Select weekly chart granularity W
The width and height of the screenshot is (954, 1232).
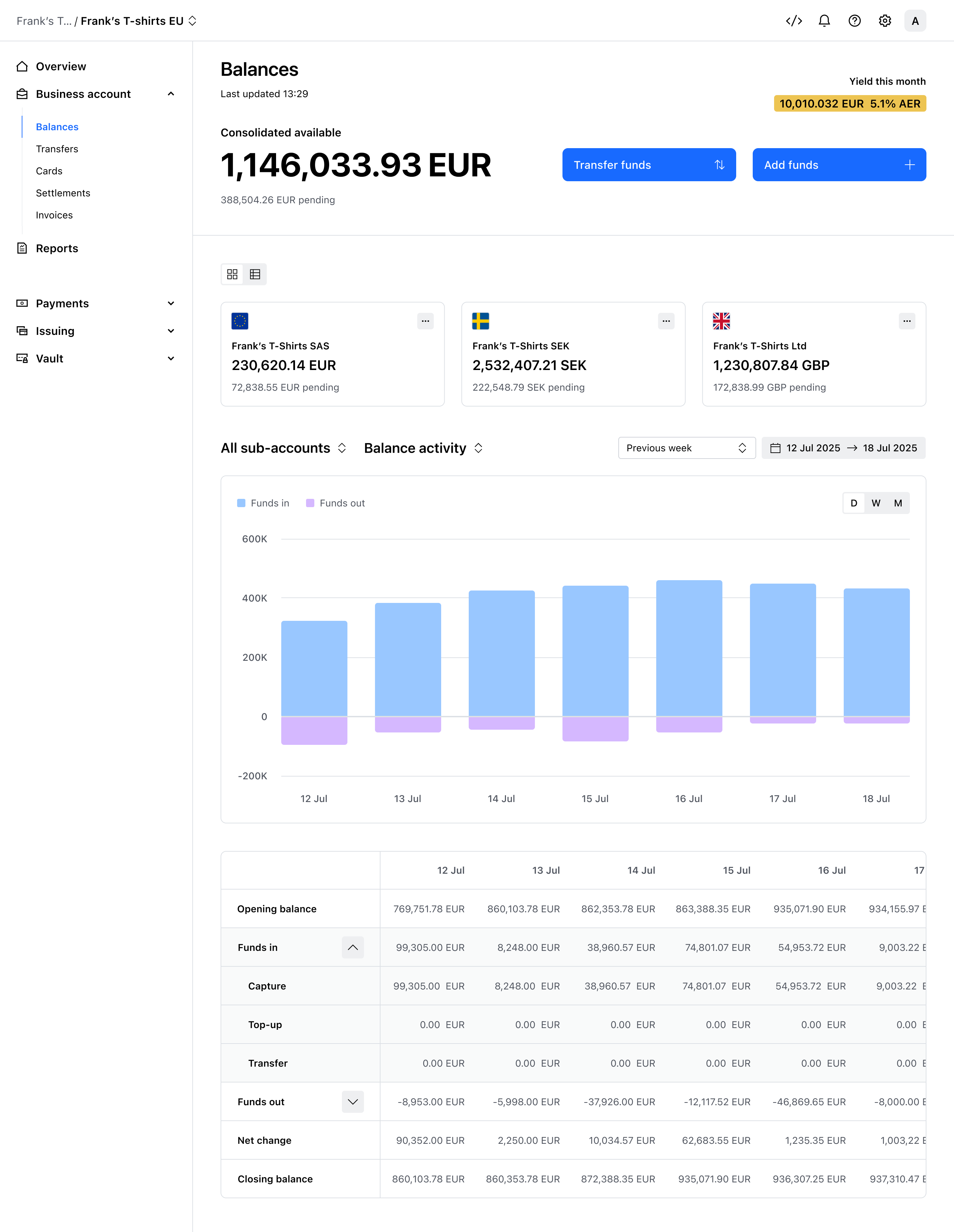click(x=876, y=503)
